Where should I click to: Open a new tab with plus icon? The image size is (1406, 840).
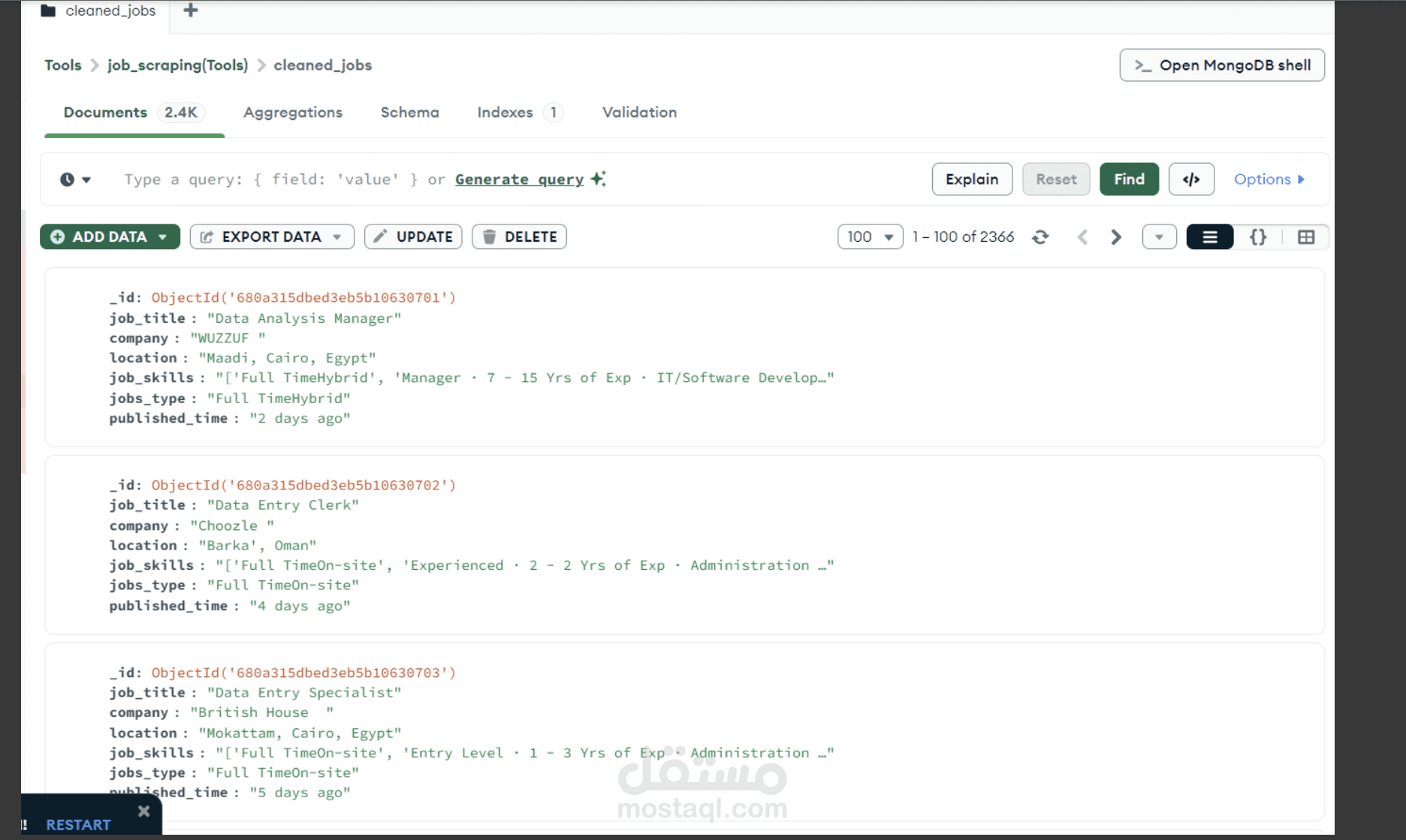coord(191,11)
